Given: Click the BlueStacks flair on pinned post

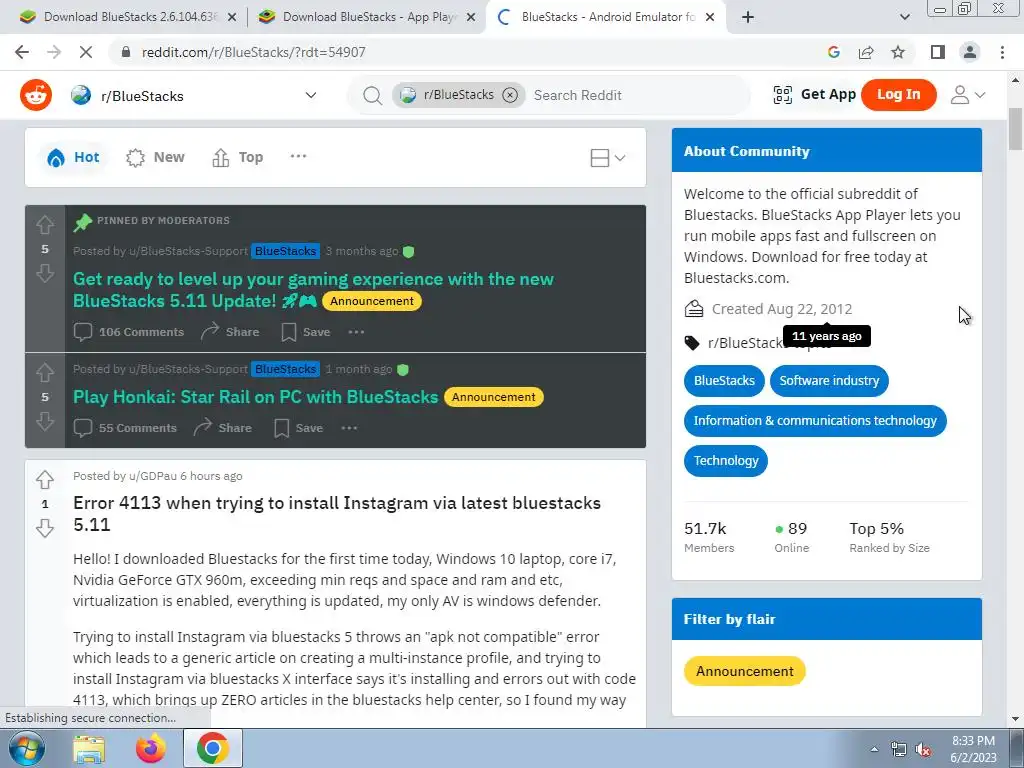Looking at the screenshot, I should 285,251.
